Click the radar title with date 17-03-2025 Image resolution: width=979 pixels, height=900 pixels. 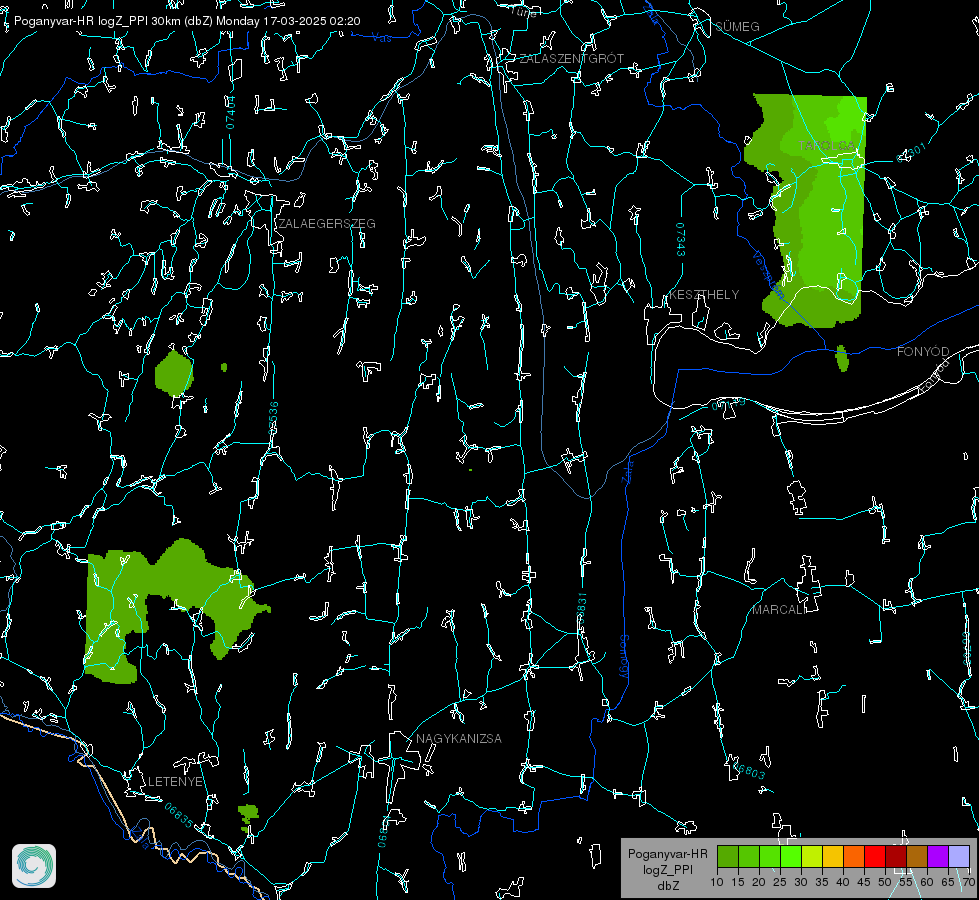pyautogui.click(x=187, y=21)
